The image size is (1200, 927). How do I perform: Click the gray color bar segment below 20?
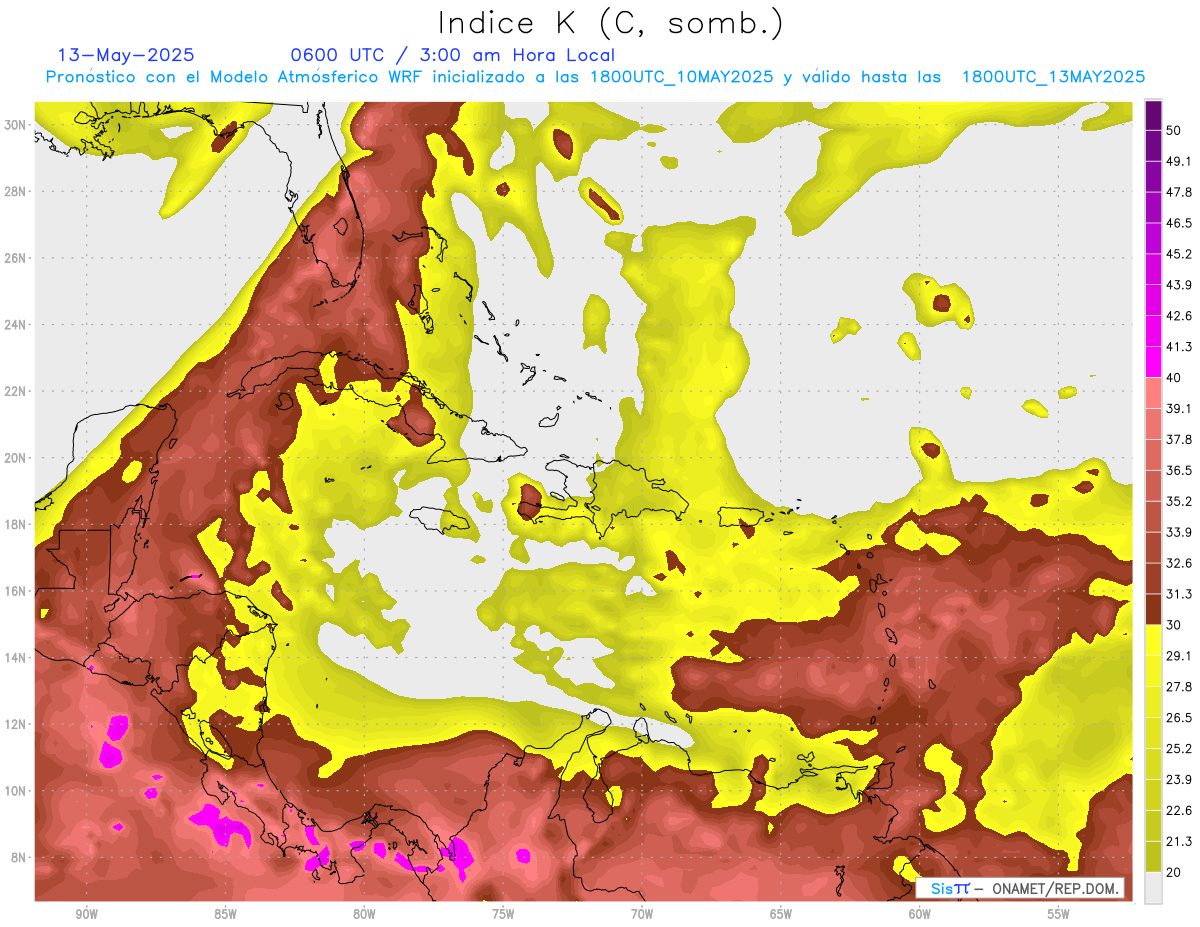[1153, 888]
